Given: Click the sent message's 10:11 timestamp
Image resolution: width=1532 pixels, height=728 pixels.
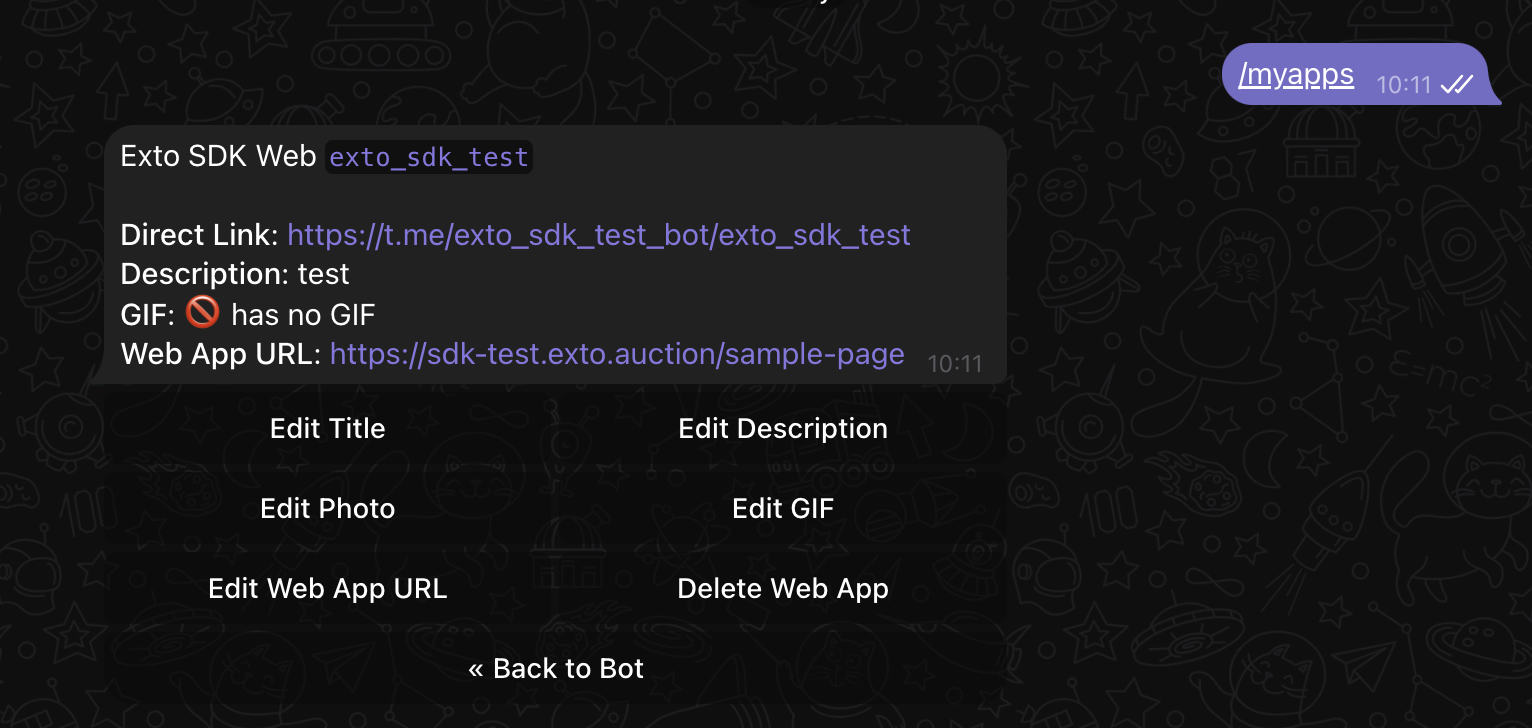Looking at the screenshot, I should point(1404,85).
